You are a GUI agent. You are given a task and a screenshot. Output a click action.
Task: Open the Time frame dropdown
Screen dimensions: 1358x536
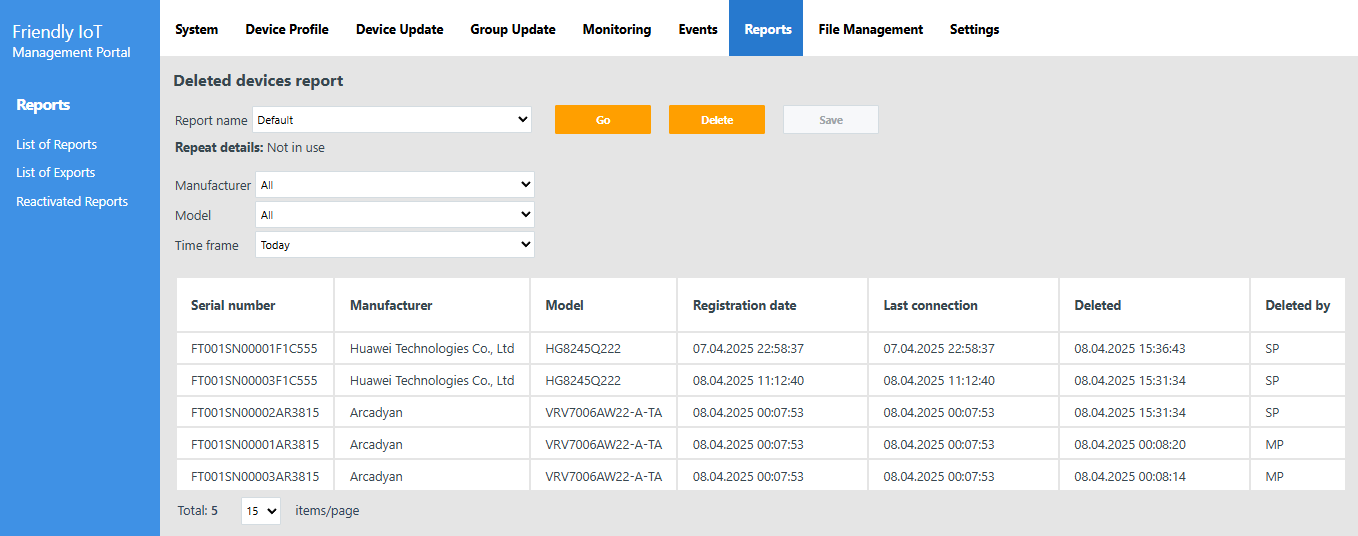tap(395, 245)
